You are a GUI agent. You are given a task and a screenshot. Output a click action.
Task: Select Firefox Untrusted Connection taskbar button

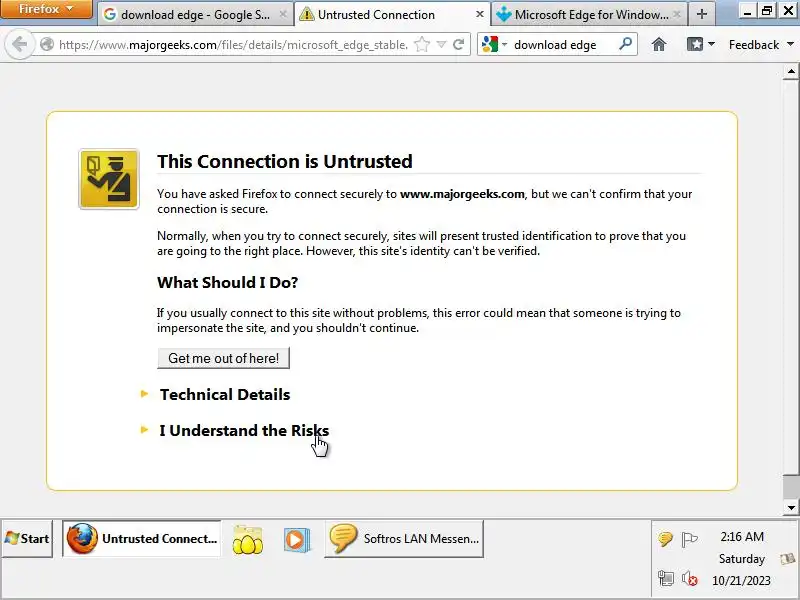pyautogui.click(x=142, y=539)
